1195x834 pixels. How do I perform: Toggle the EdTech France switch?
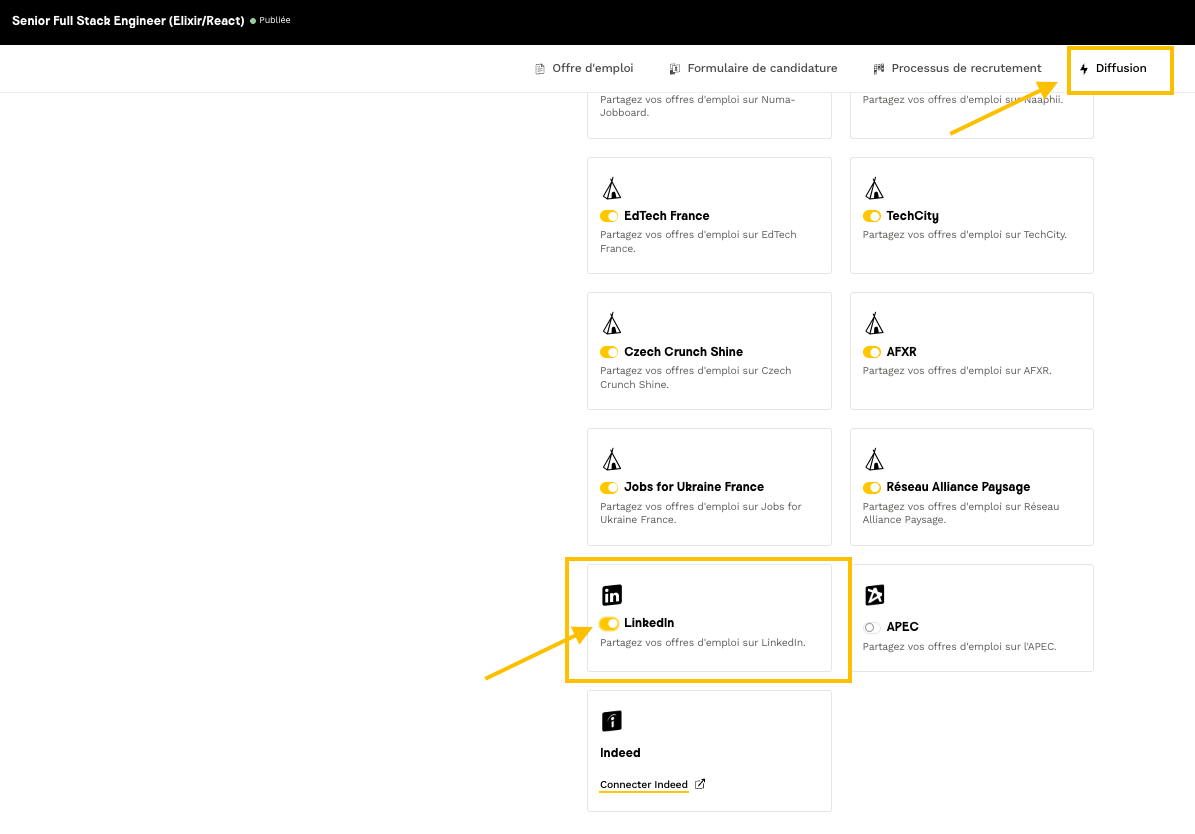pyautogui.click(x=609, y=217)
